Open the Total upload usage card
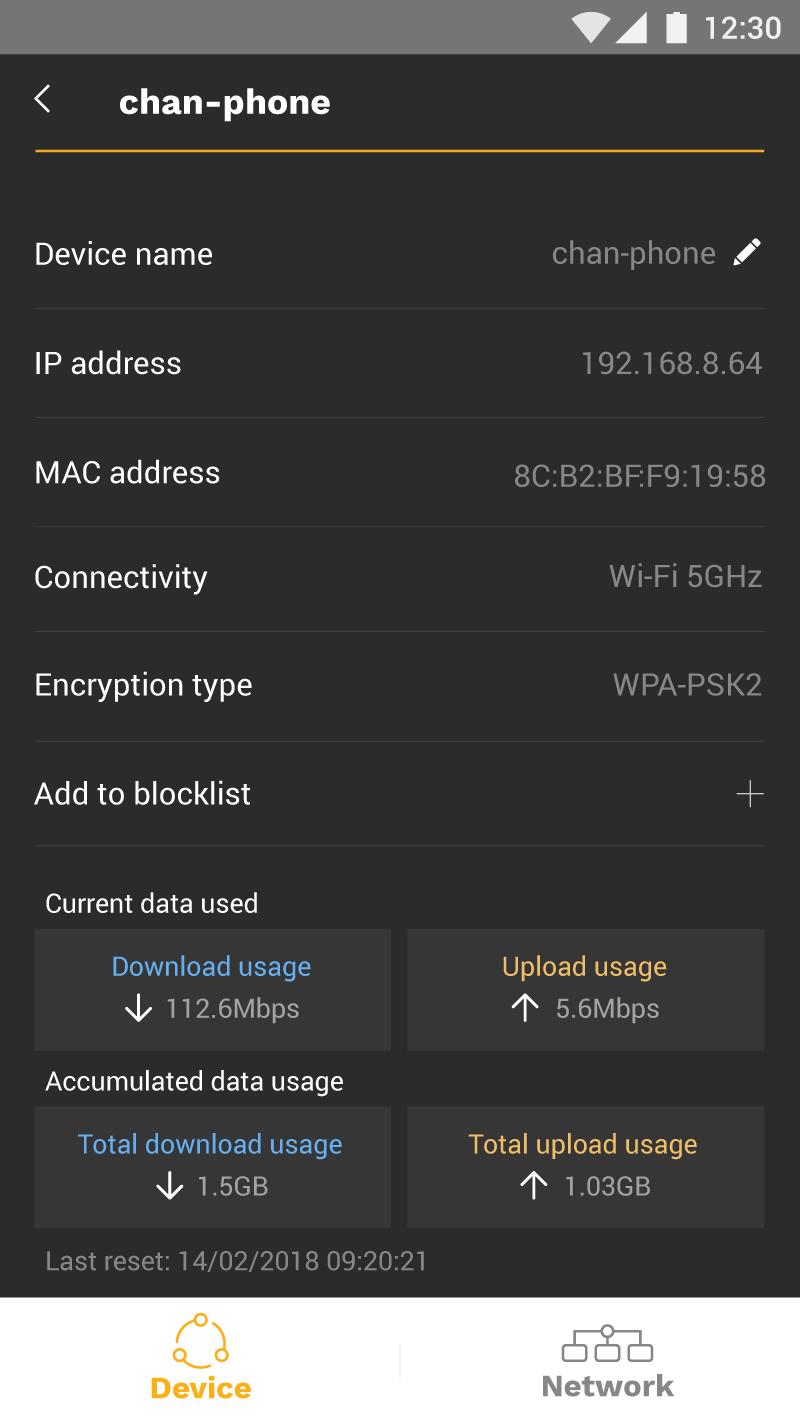The width and height of the screenshot is (800, 1424). (585, 1167)
